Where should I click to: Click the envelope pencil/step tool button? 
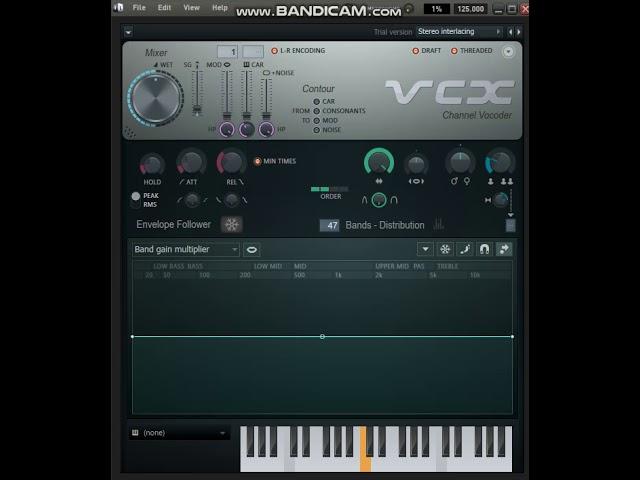pyautogui.click(x=464, y=249)
